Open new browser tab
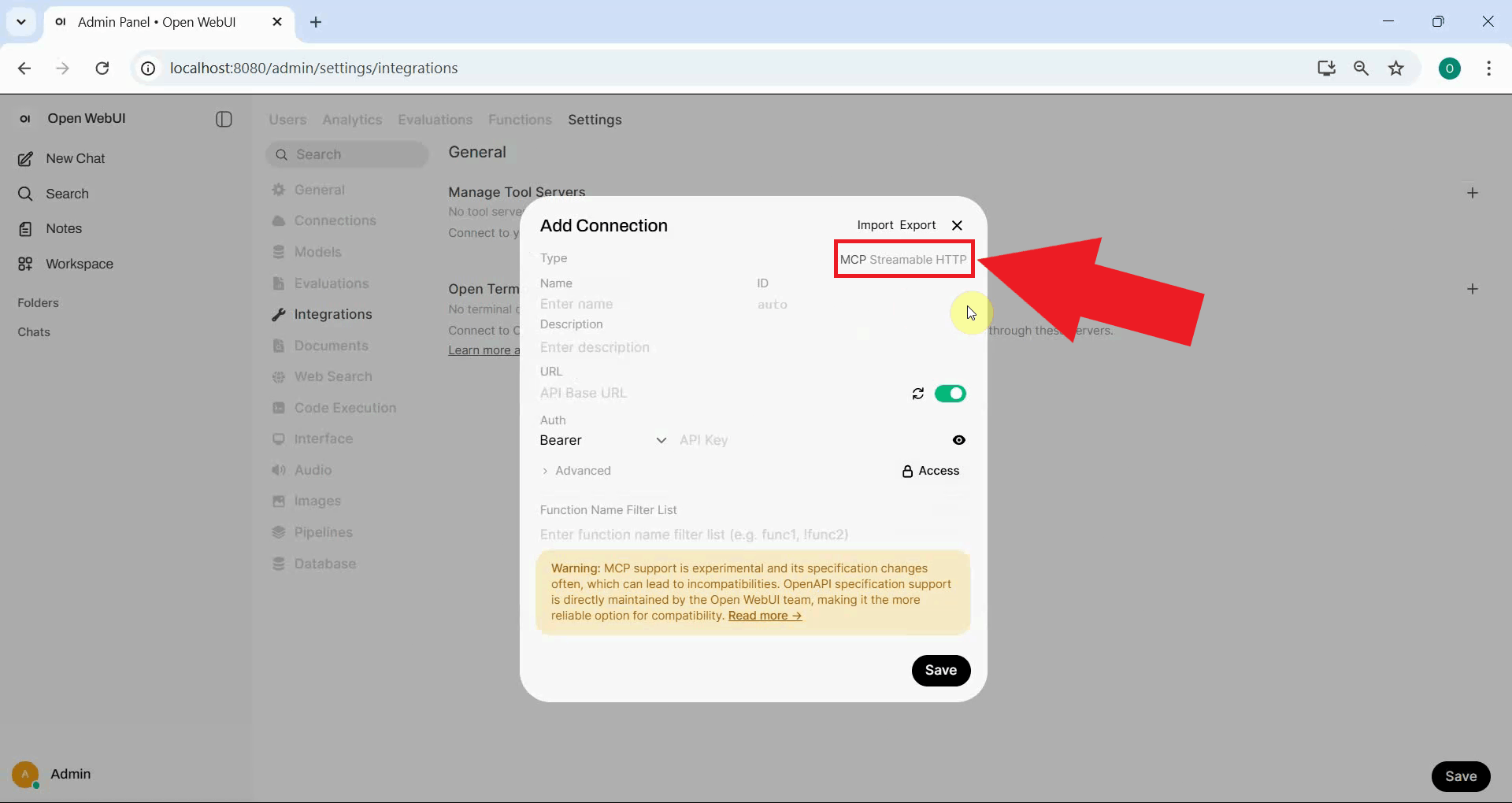The image size is (1512, 803). [316, 22]
